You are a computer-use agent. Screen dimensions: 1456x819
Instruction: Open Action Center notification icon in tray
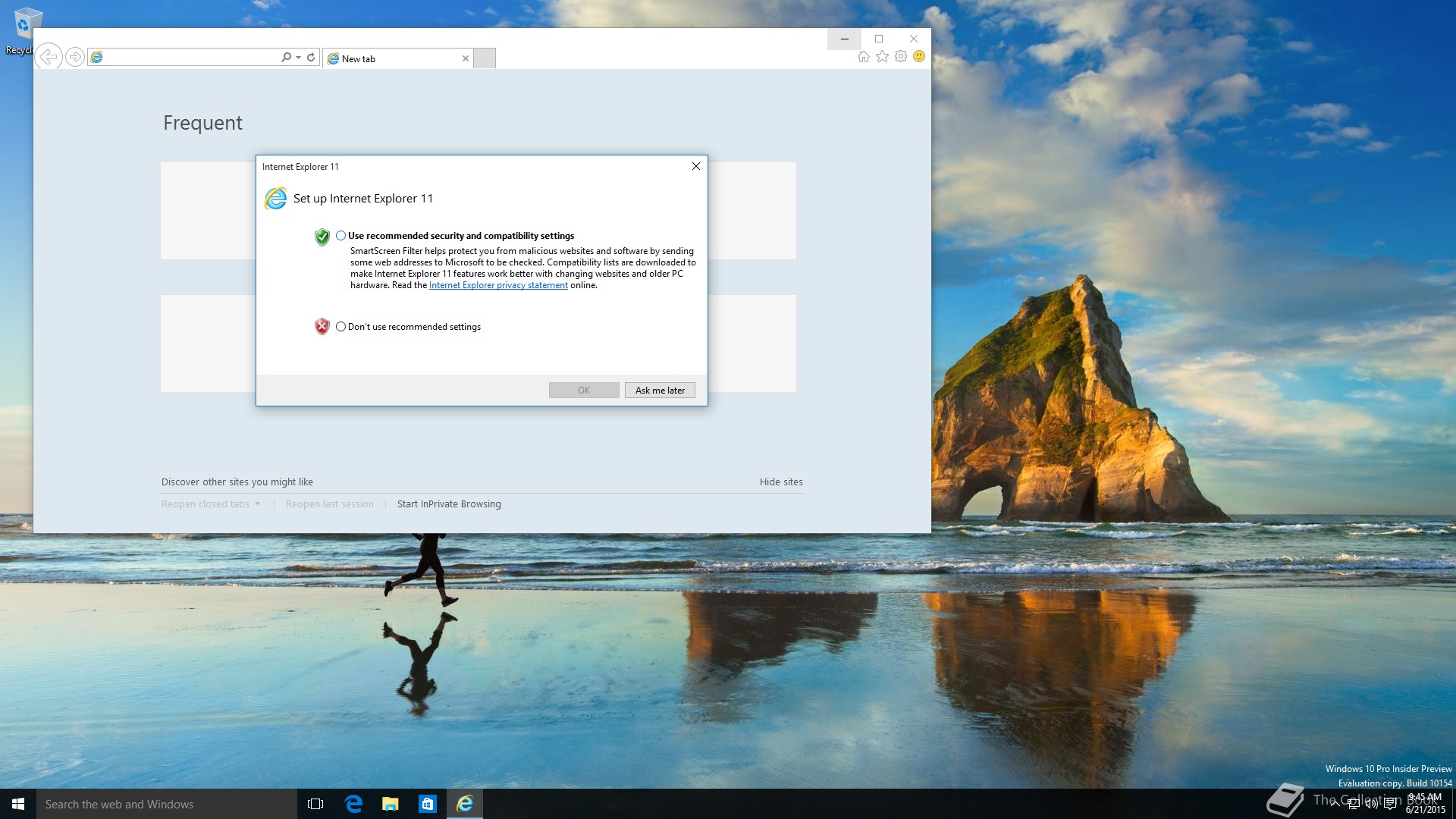point(1390,804)
